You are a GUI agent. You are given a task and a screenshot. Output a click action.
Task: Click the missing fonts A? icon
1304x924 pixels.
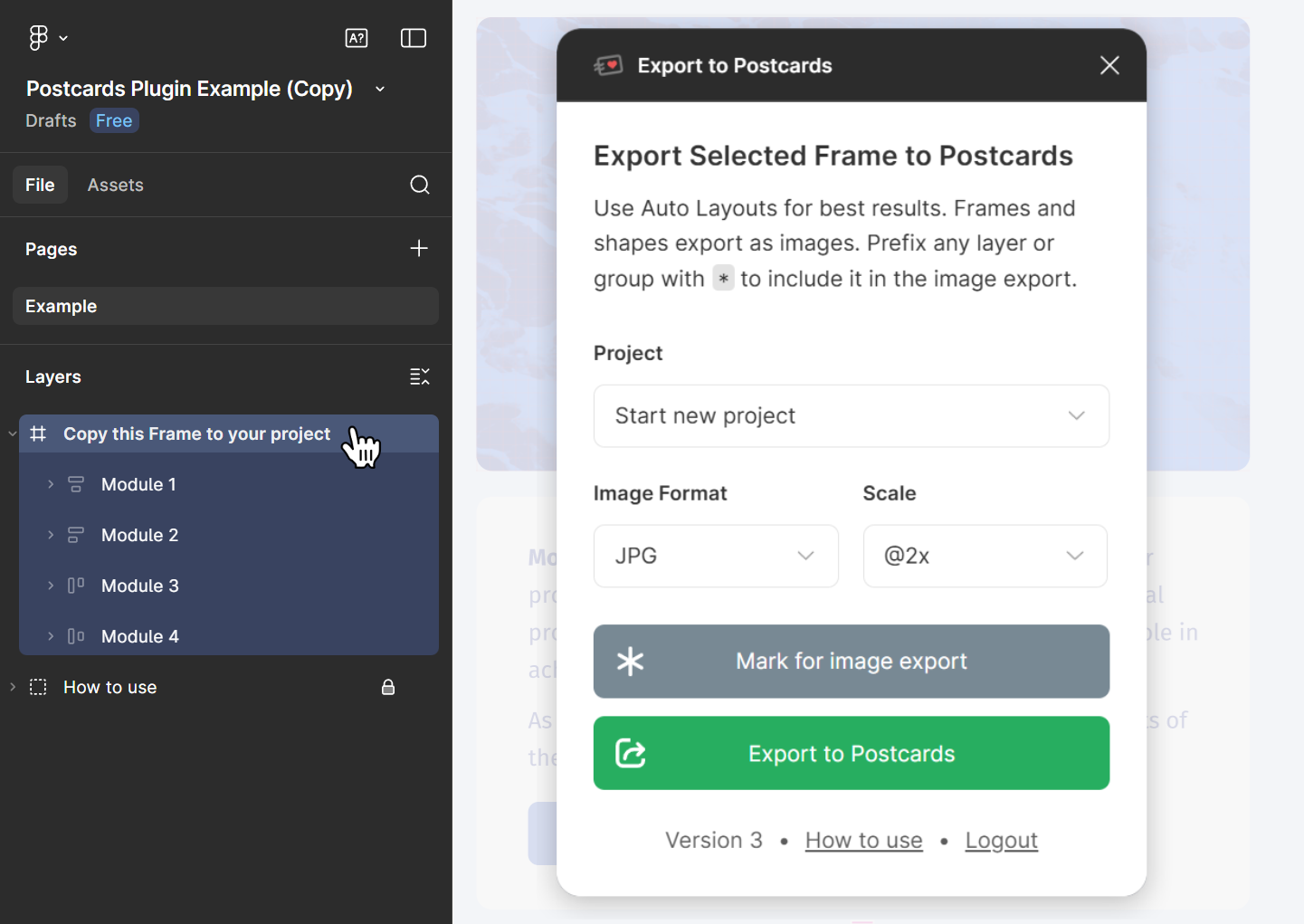[x=357, y=38]
